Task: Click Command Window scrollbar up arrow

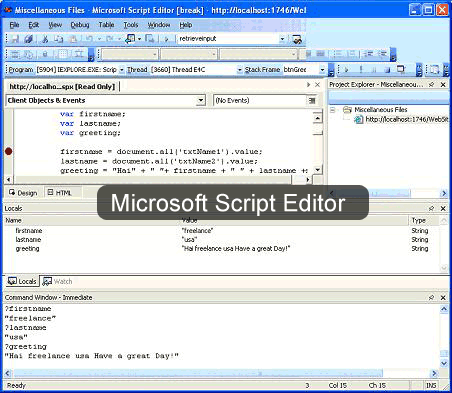Action: (x=444, y=309)
